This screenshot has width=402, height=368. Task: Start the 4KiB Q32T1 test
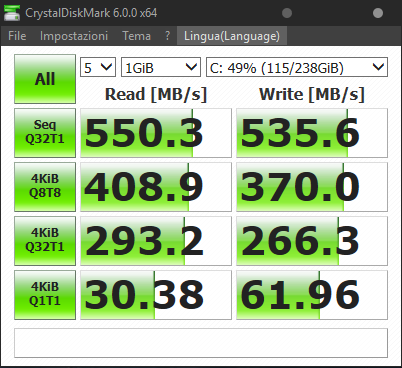(x=45, y=241)
